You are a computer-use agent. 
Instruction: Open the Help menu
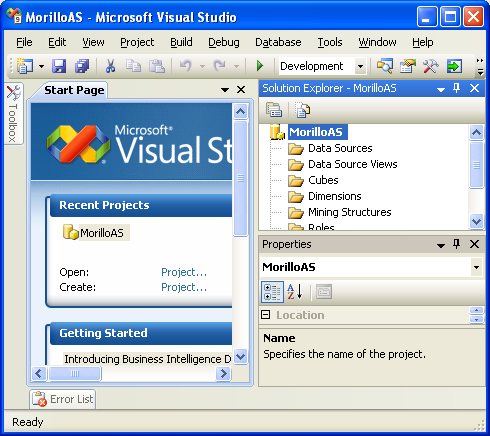pos(423,42)
